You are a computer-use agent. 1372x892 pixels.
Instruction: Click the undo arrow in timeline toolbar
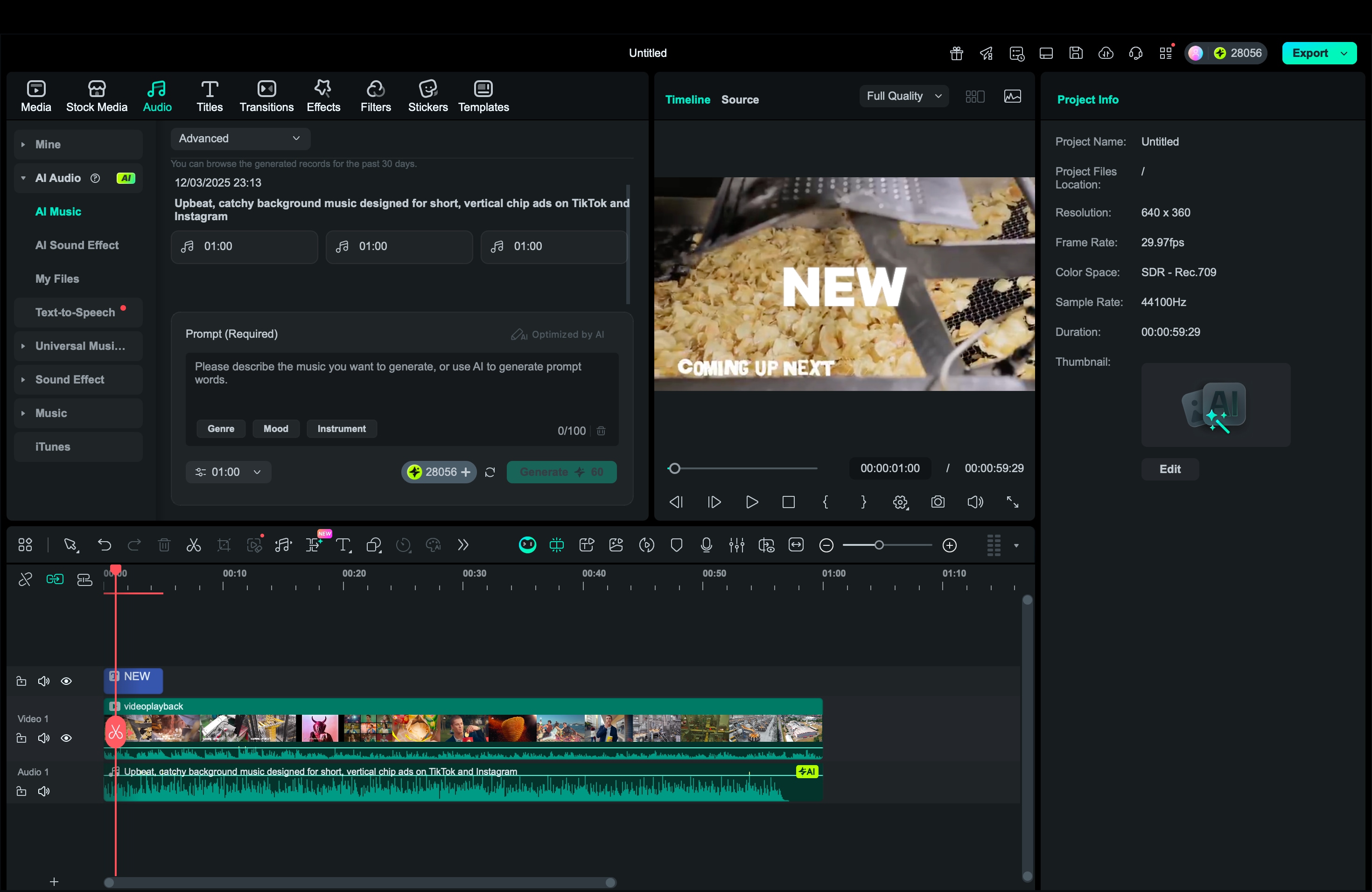105,545
